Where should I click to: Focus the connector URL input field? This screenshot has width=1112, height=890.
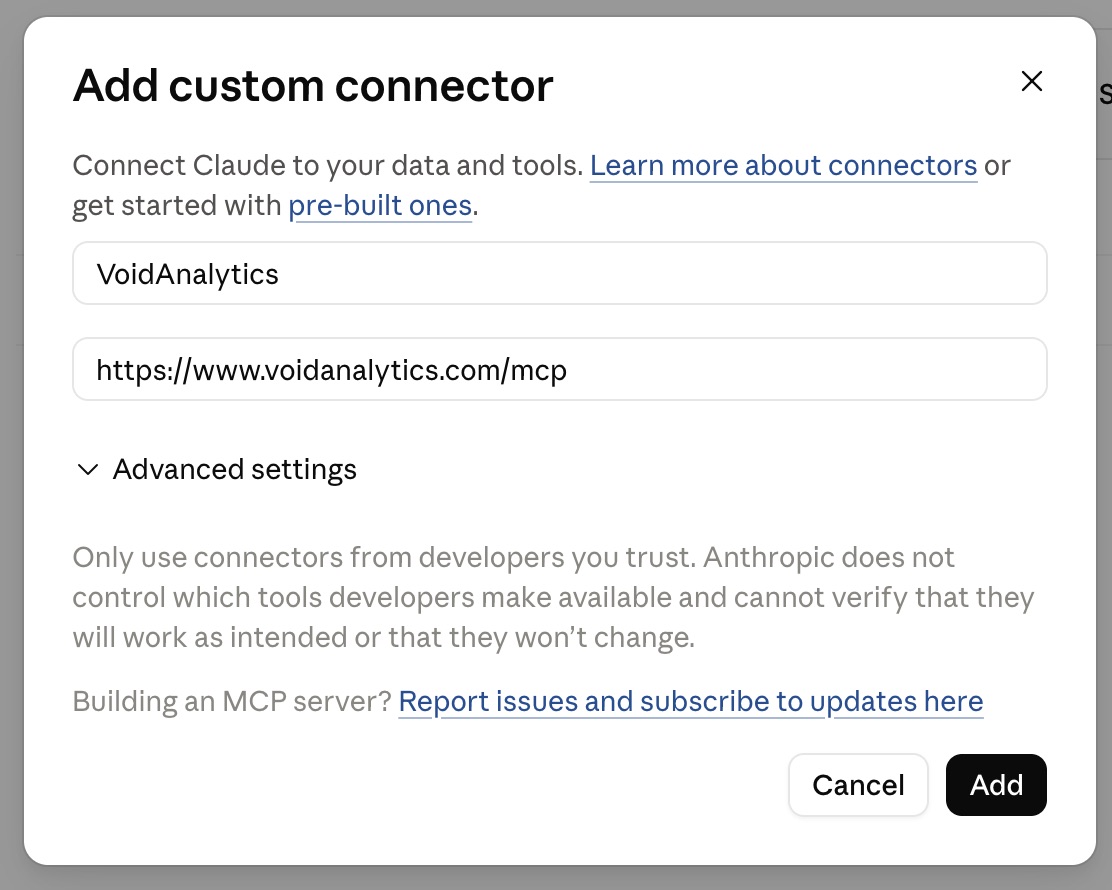[560, 369]
